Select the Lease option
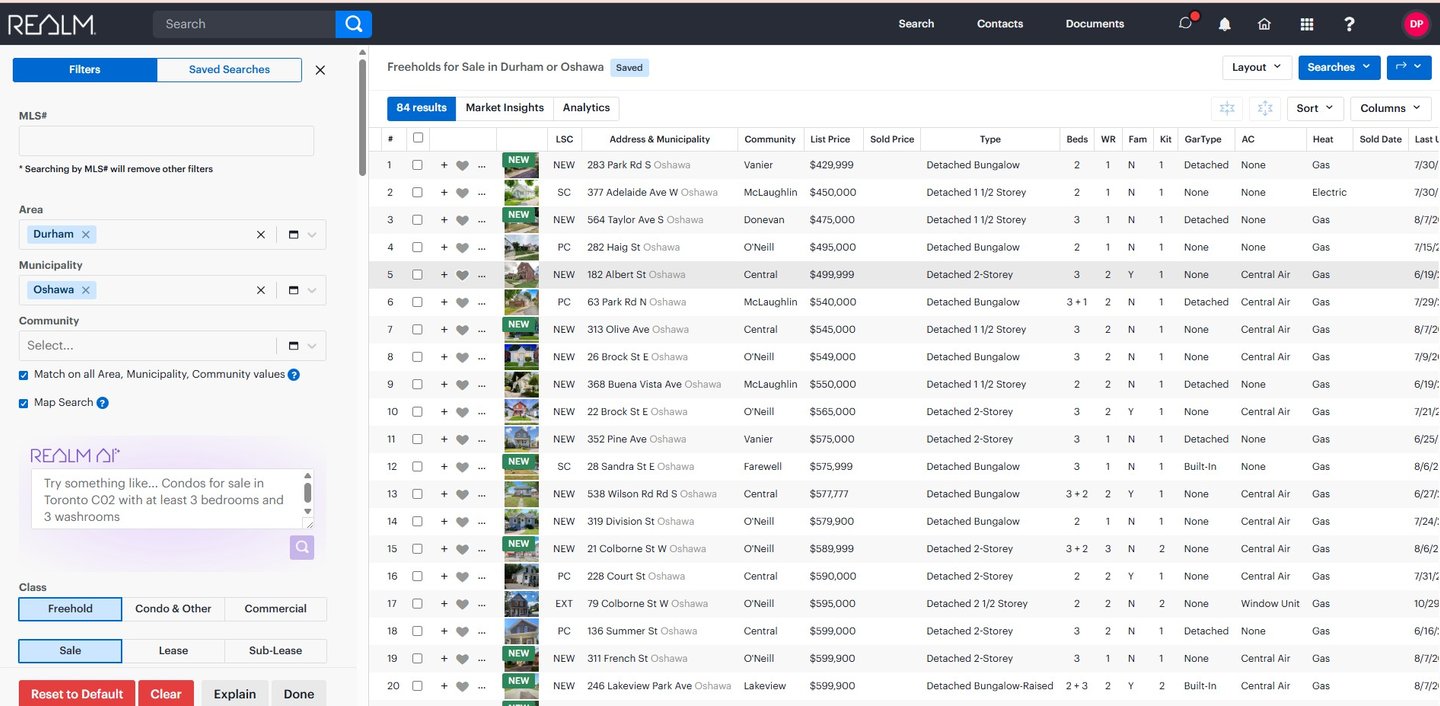 [173, 651]
